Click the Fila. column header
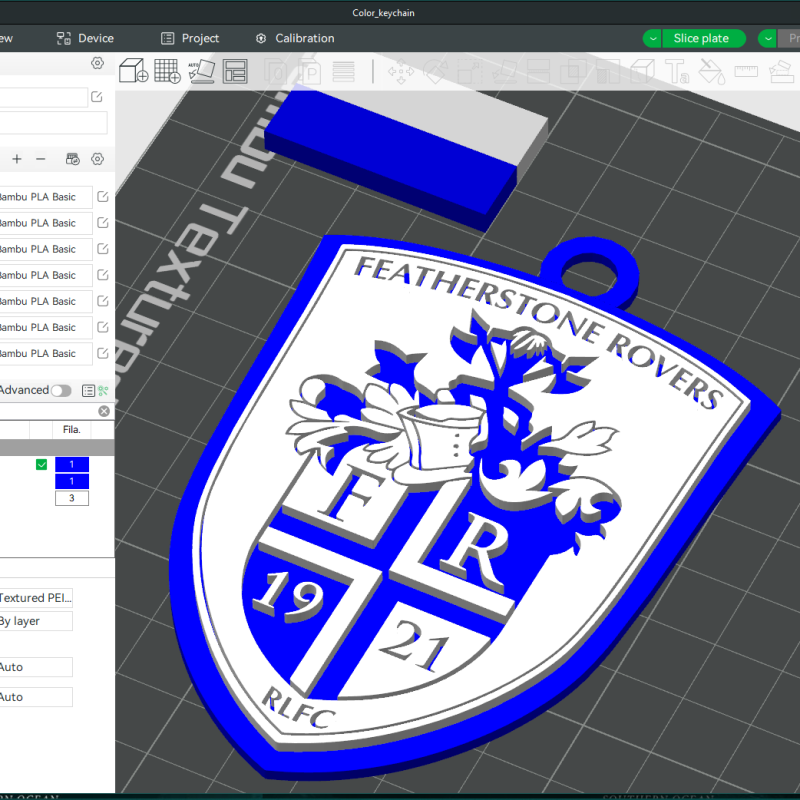This screenshot has height=800, width=800. [x=72, y=430]
